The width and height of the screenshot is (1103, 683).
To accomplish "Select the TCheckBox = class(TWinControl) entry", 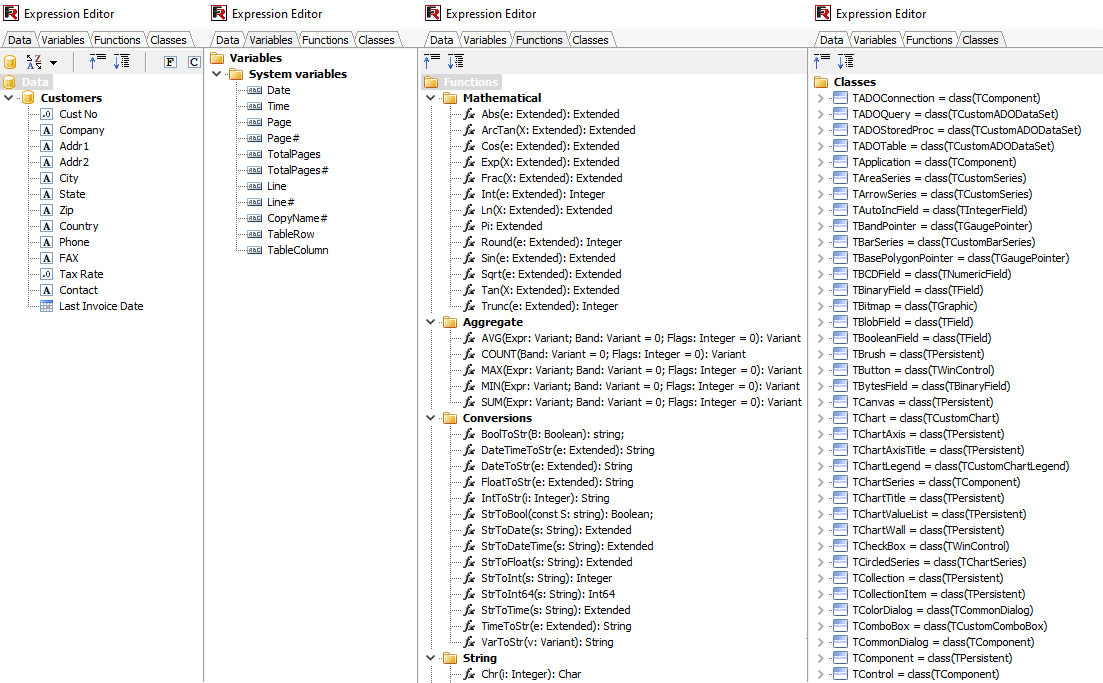I will 931,546.
